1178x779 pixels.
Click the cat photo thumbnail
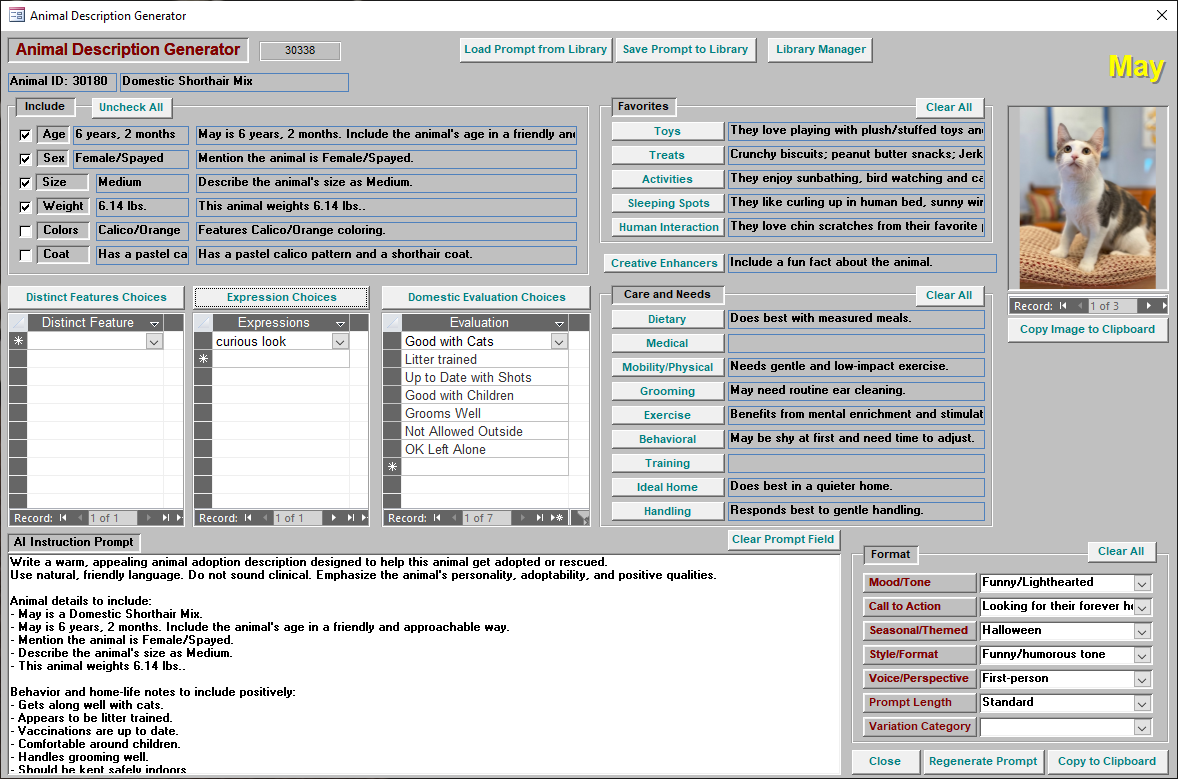pos(1087,198)
